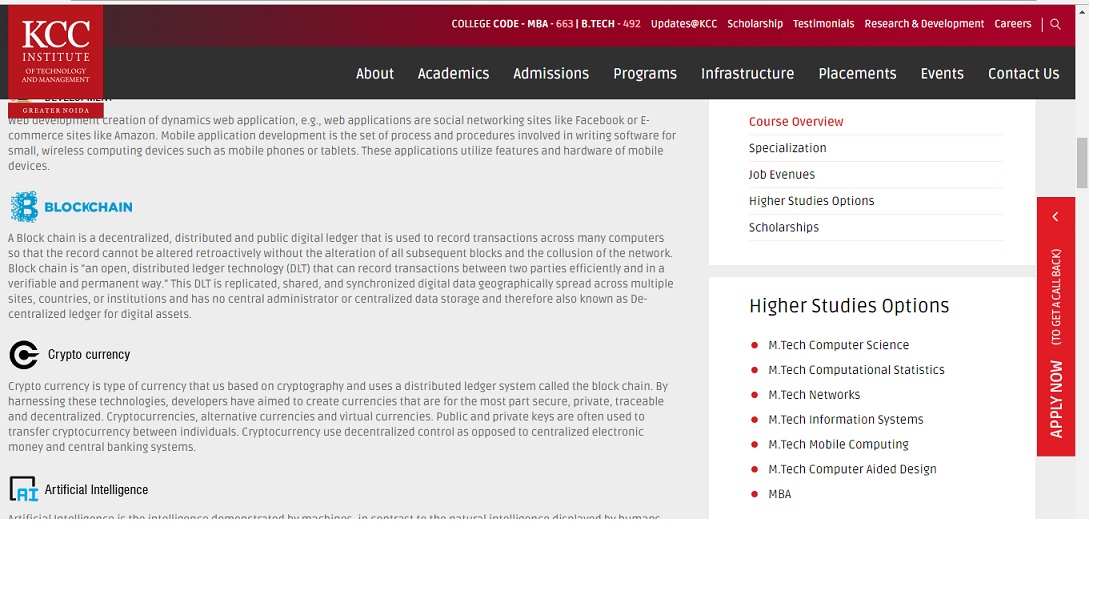Select Scholarships in sidebar

pos(784,227)
